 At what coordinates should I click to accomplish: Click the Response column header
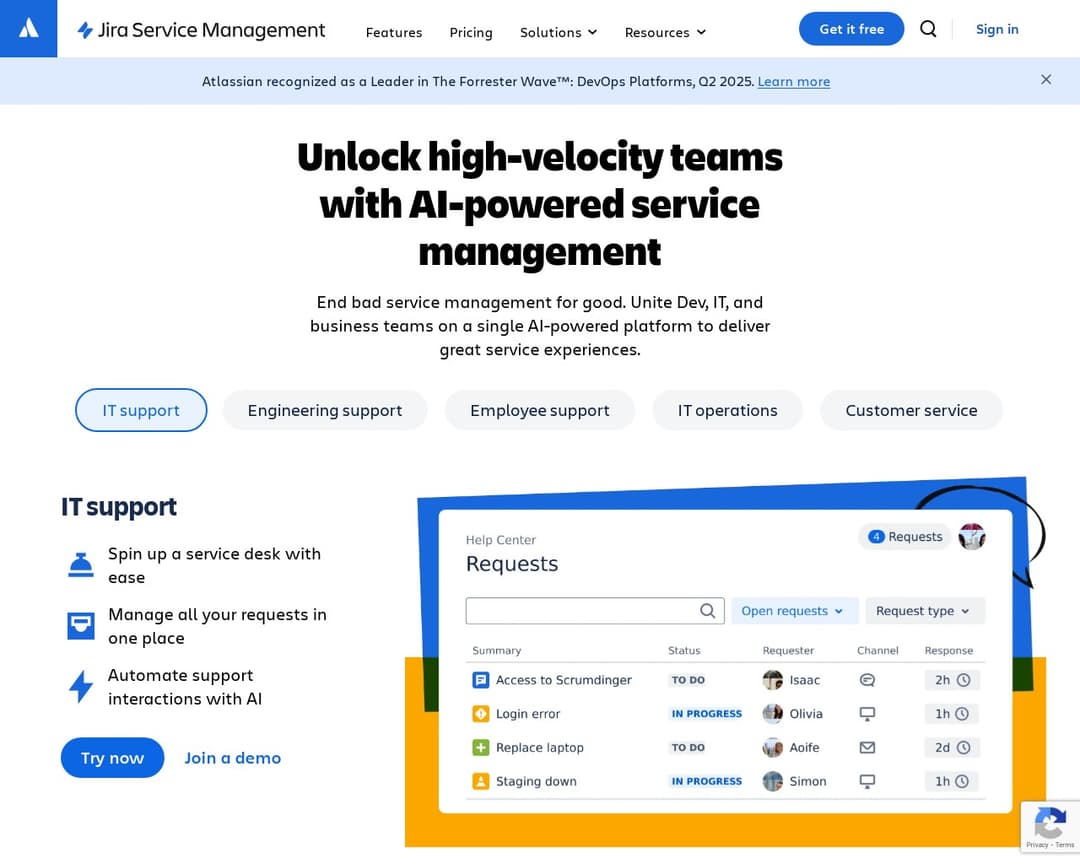click(x=948, y=650)
